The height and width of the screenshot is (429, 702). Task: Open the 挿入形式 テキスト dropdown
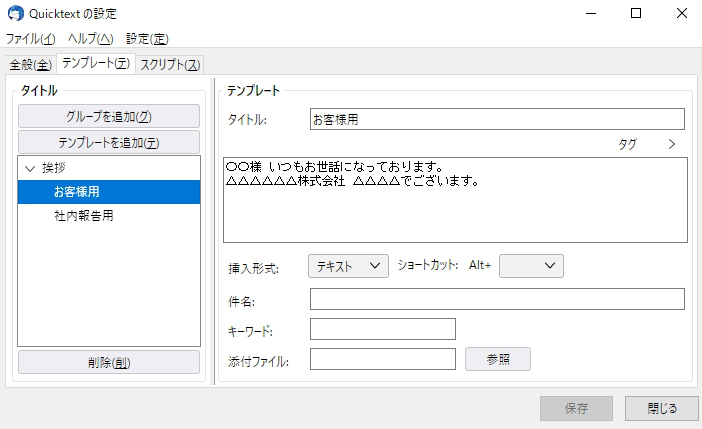coord(347,265)
